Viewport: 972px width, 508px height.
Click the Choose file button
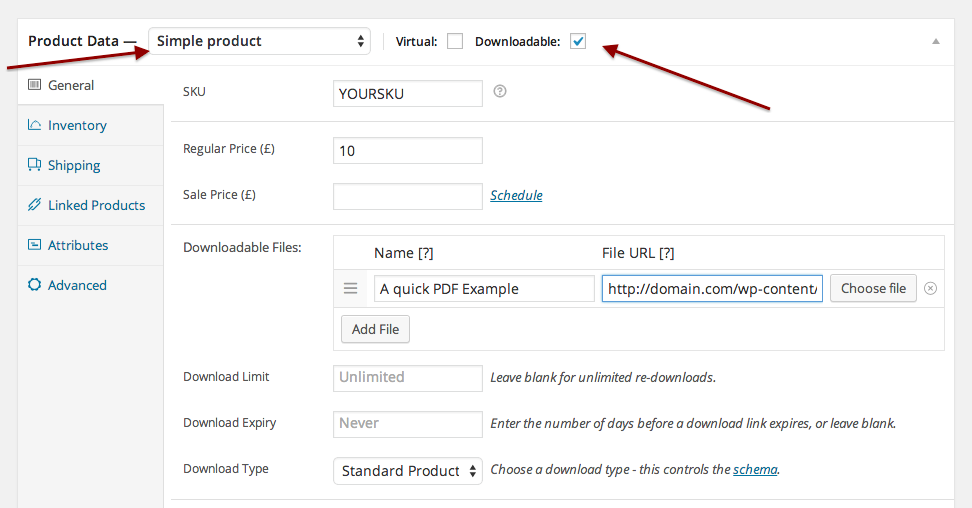coord(873,288)
